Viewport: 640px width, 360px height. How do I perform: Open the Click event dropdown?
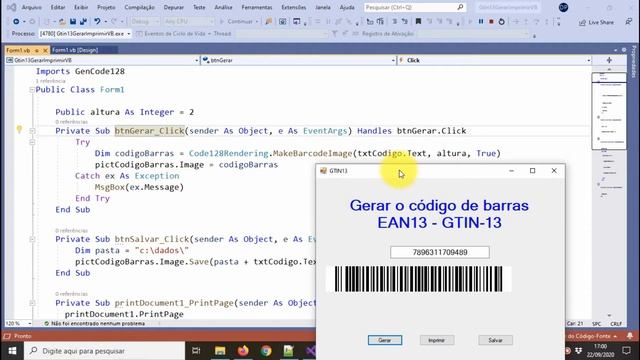point(494,60)
